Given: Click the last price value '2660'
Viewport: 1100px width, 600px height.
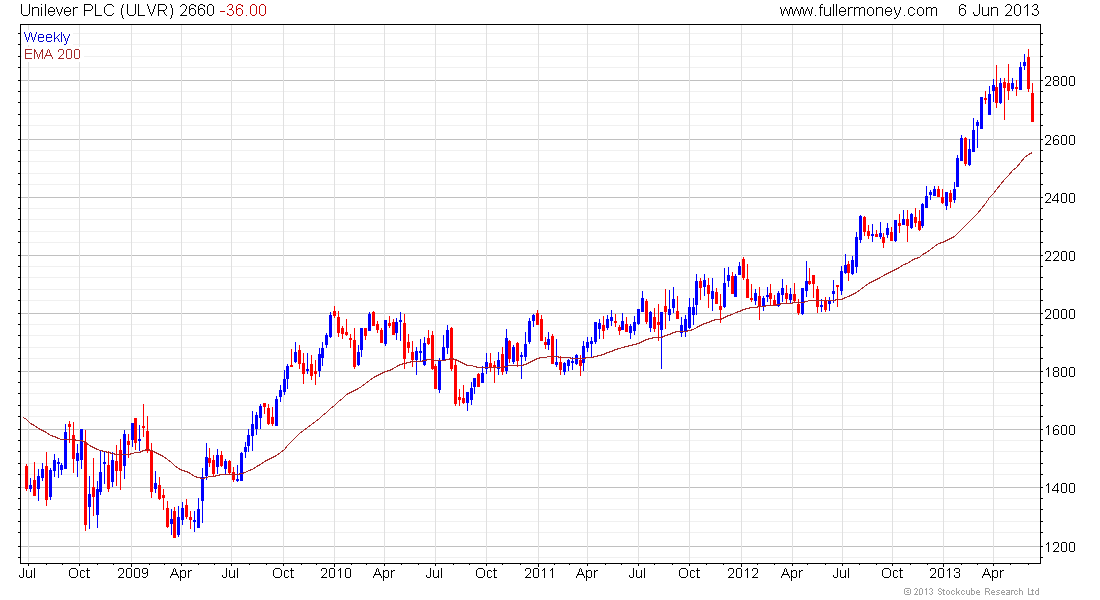Looking at the screenshot, I should point(196,11).
